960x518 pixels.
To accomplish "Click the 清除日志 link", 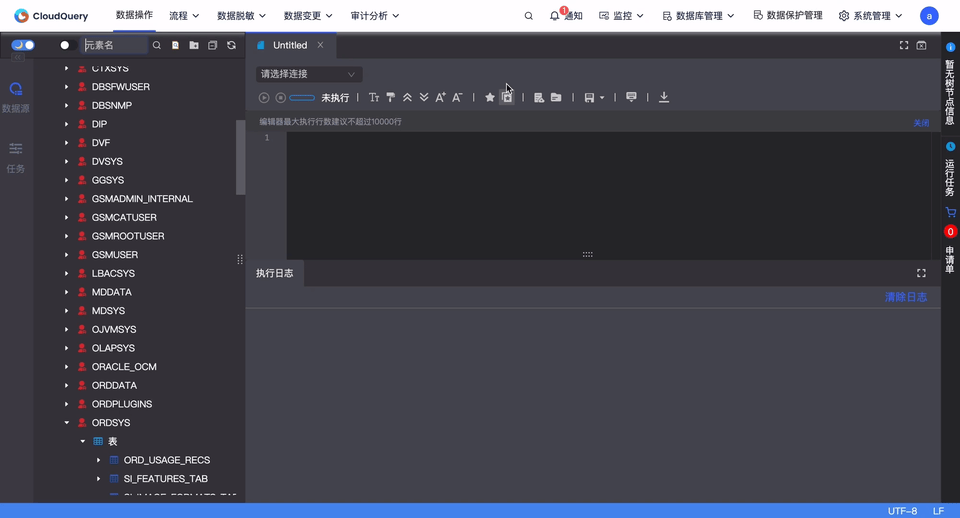I will click(x=906, y=297).
